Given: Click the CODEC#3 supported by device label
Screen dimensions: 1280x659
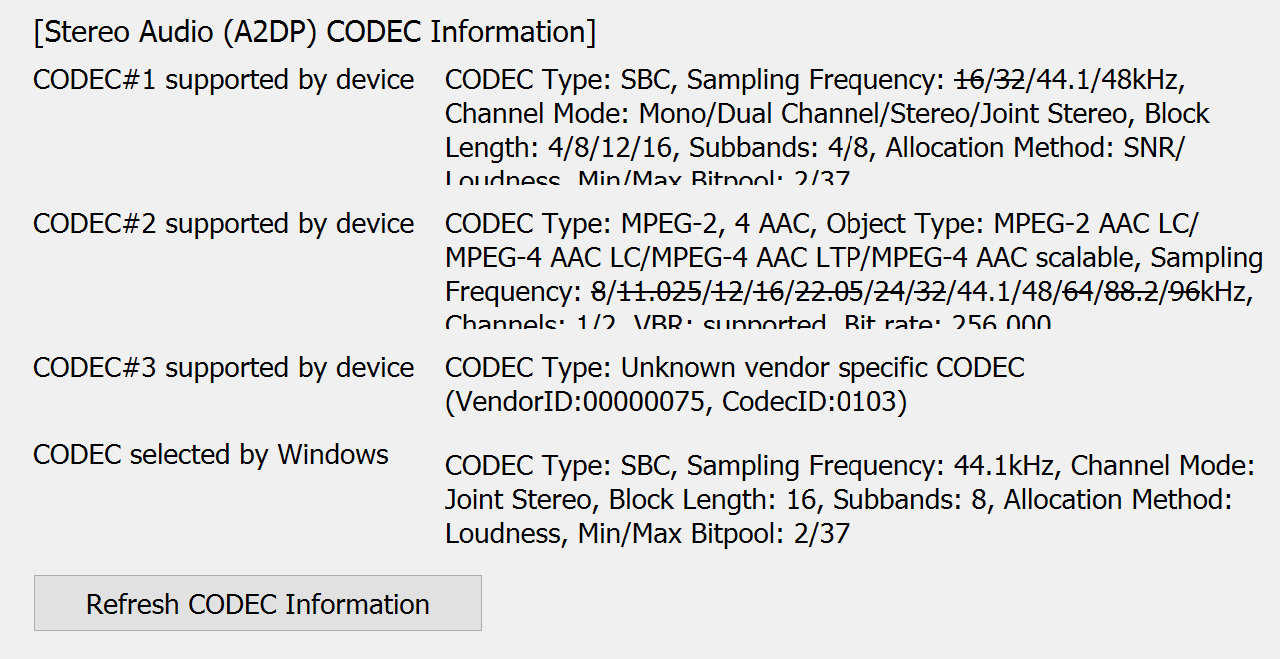Looking at the screenshot, I should click(223, 367).
